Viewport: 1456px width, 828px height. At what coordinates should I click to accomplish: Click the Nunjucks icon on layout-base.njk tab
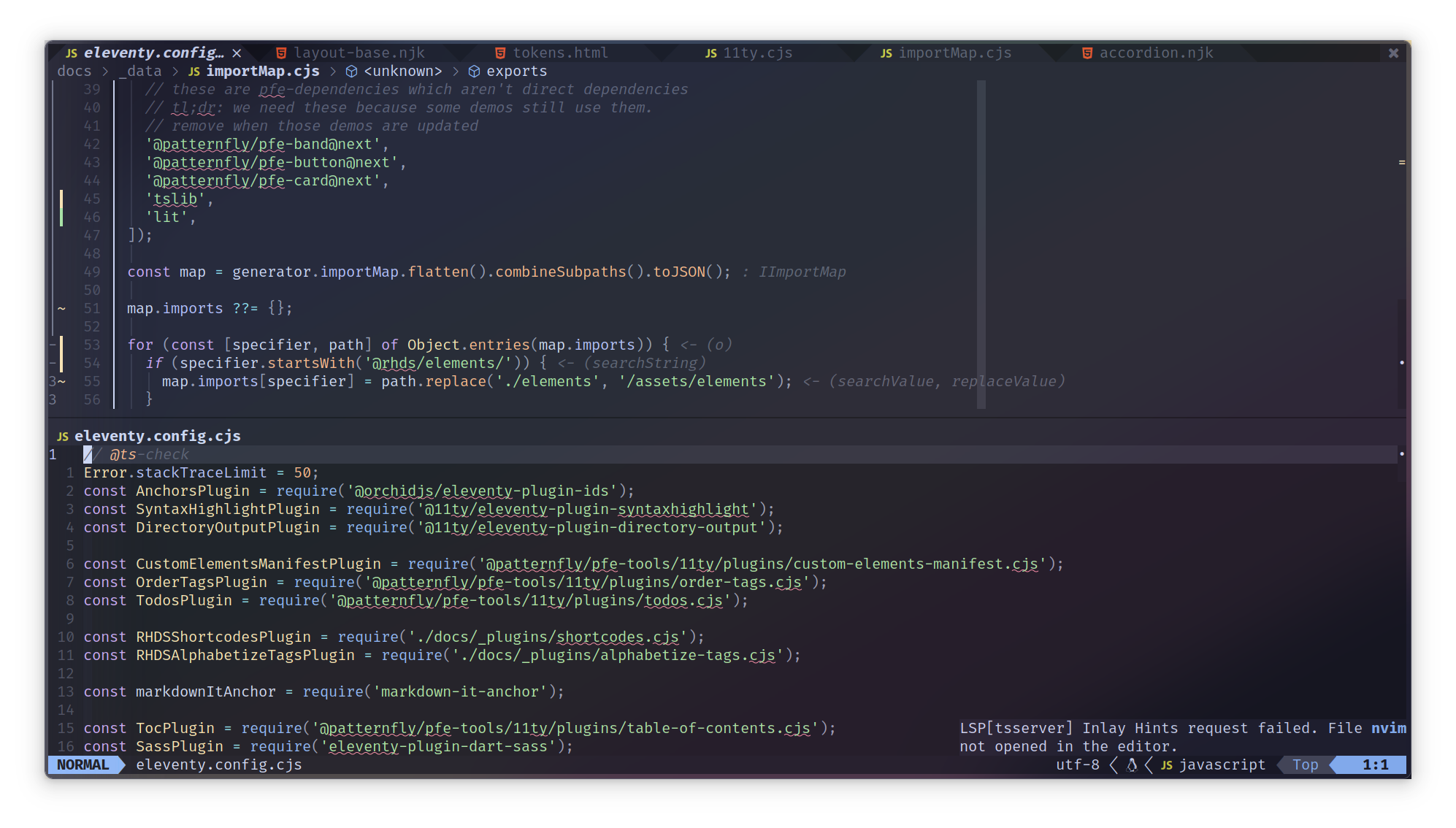pos(281,53)
